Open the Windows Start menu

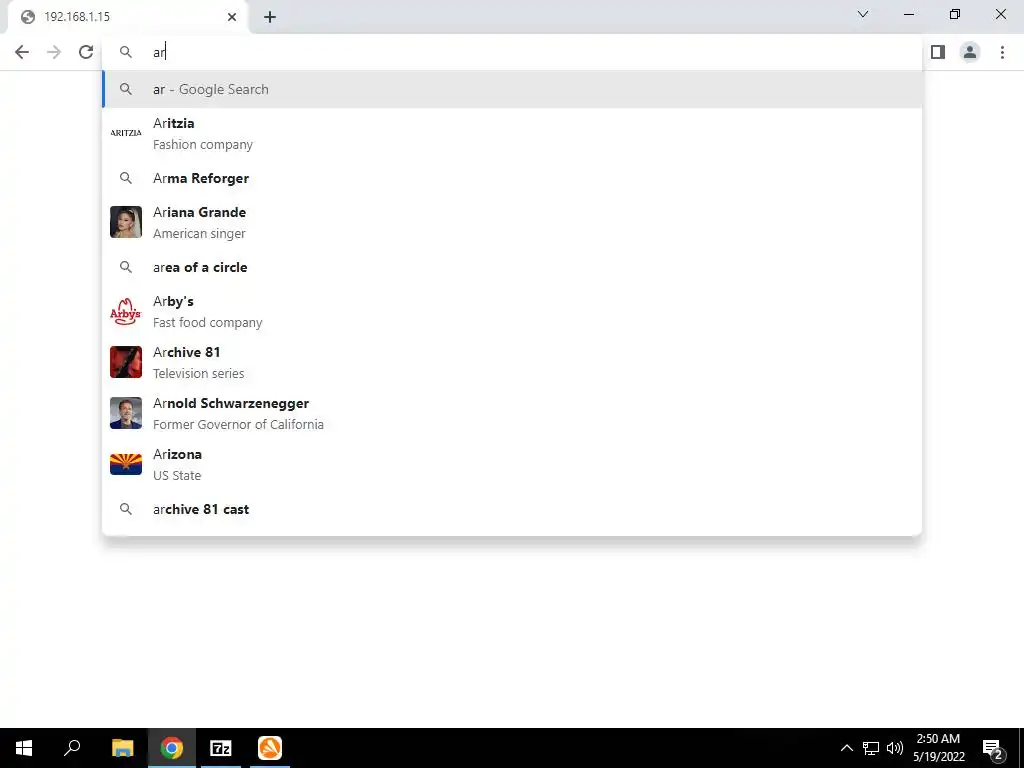24,748
